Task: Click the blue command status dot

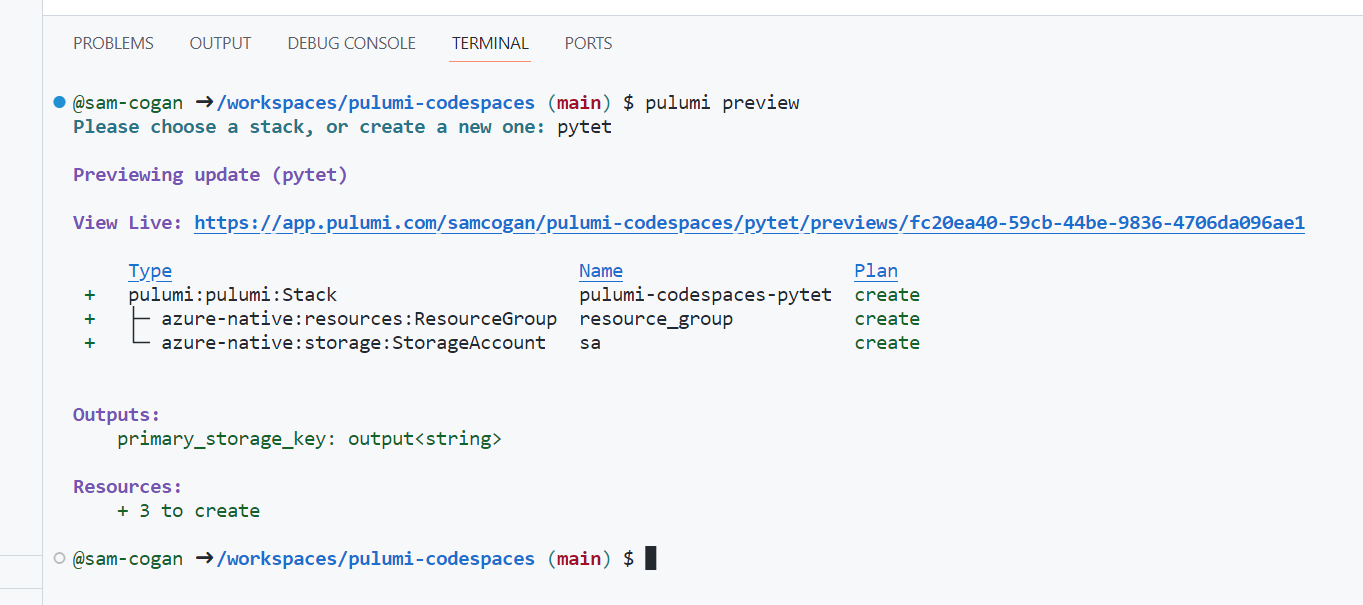Action: 59,102
